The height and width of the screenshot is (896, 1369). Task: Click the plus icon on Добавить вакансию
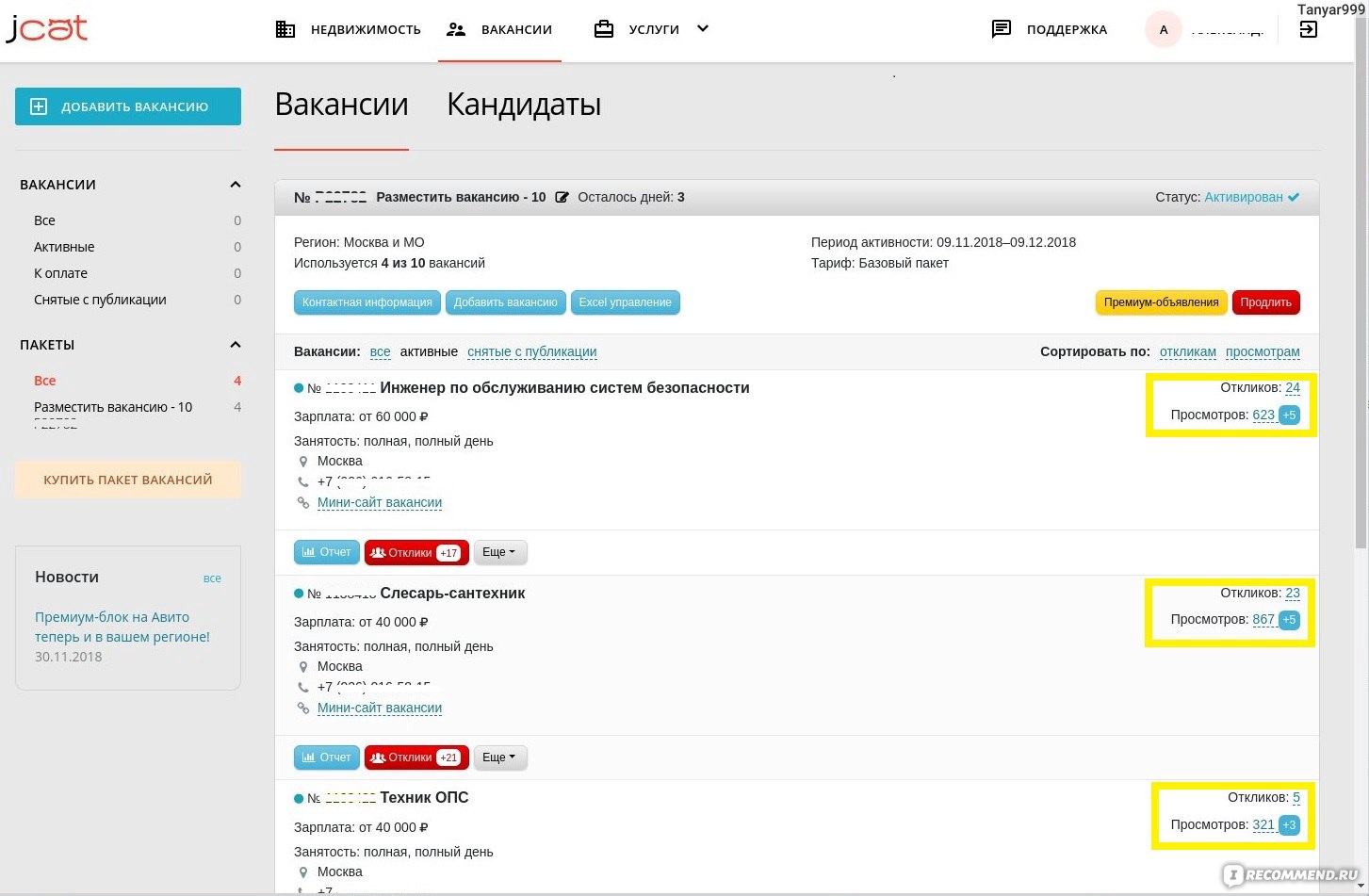point(39,106)
